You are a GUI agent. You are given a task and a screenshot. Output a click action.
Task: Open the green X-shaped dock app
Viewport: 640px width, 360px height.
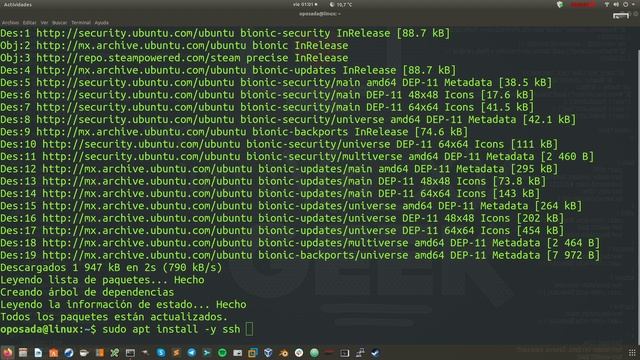[x=115, y=353]
